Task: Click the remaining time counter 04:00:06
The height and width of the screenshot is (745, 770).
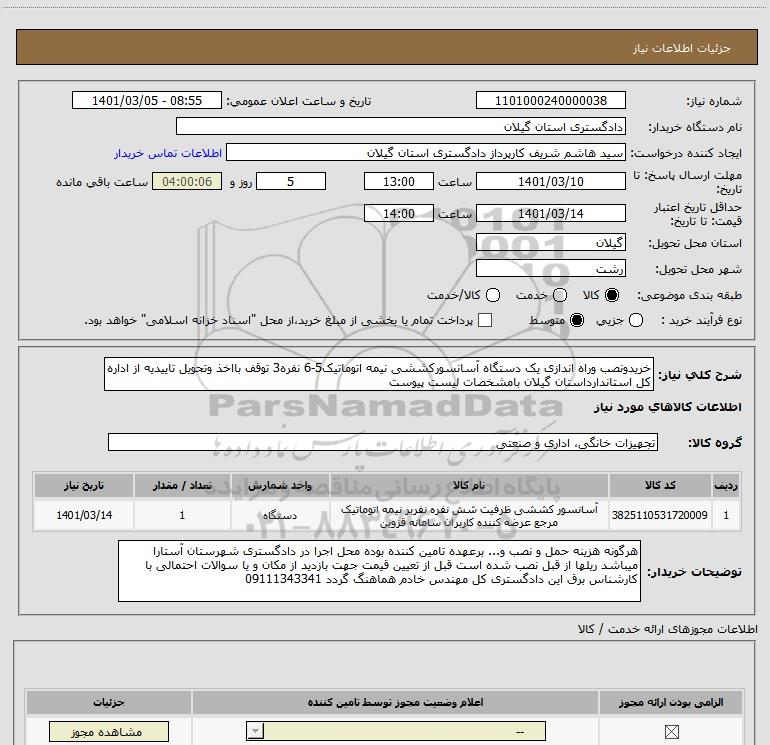Action: pos(187,181)
